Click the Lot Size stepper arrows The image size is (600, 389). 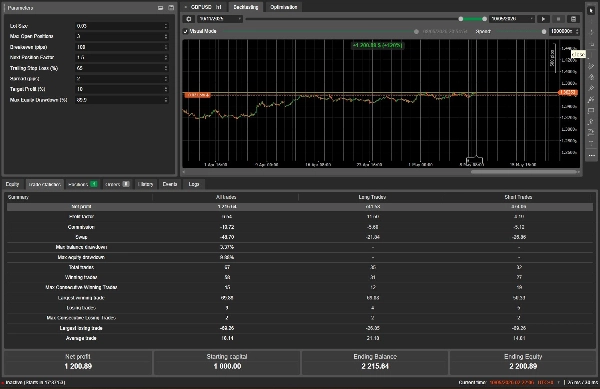(x=166, y=26)
